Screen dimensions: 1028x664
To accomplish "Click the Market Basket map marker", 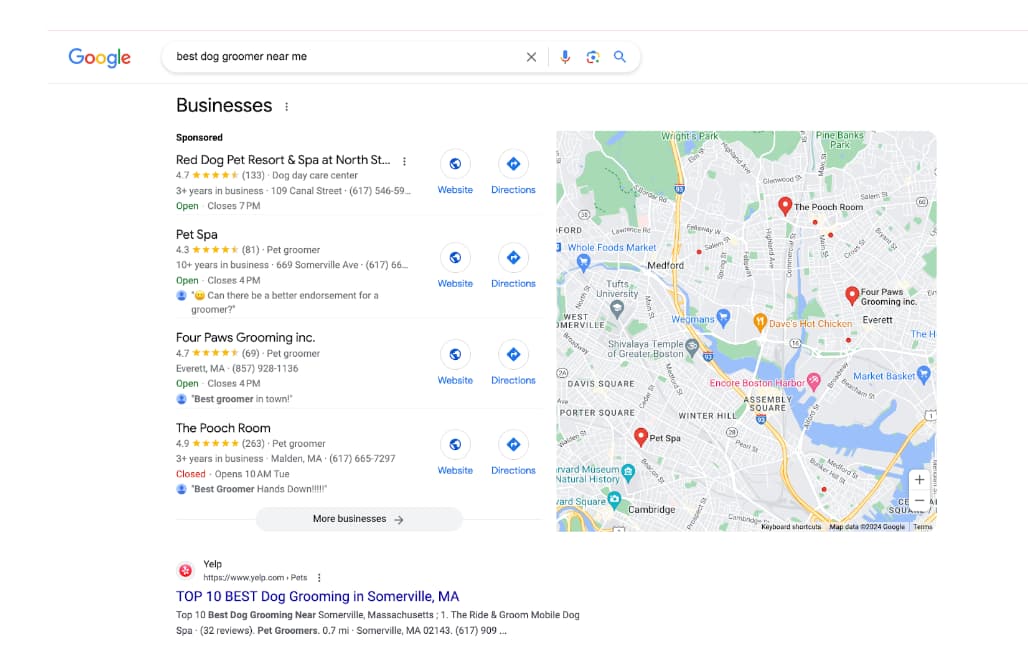I will [x=924, y=374].
